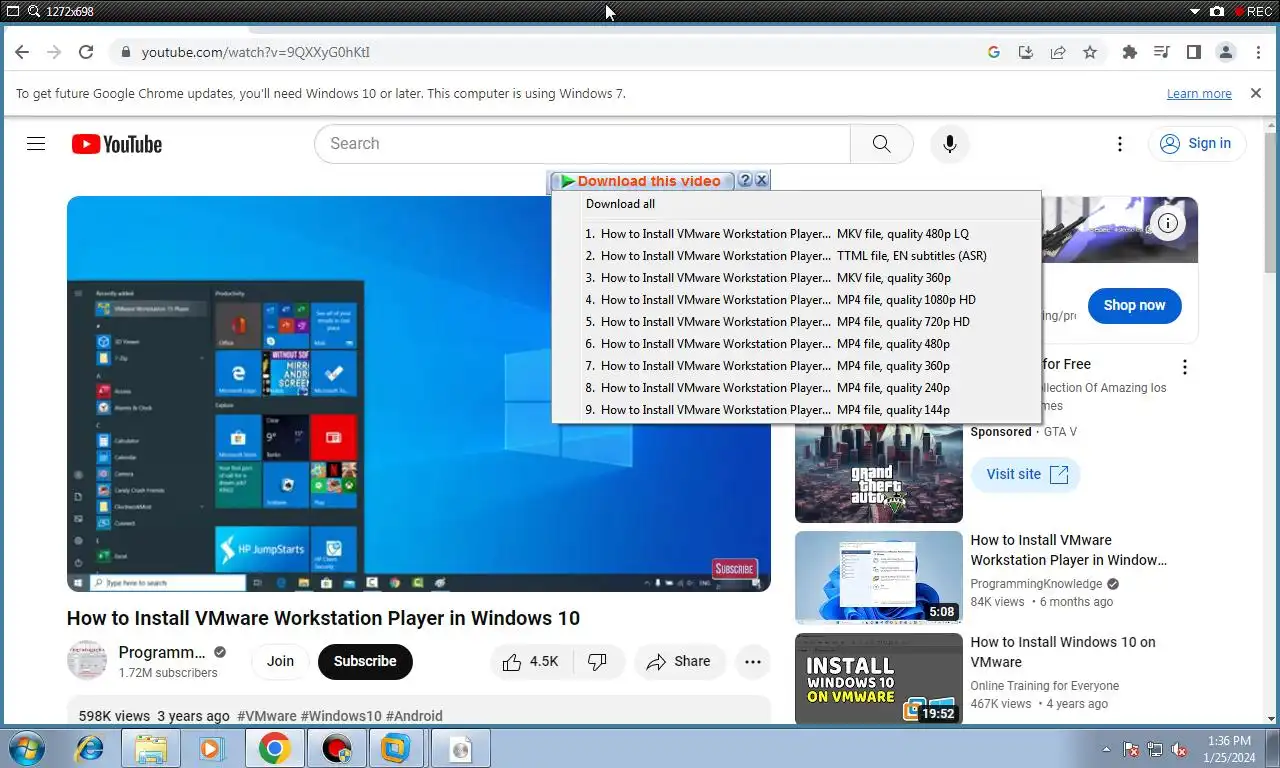Image resolution: width=1280 pixels, height=768 pixels.
Task: Like the video with thumbs up
Action: [x=531, y=662]
